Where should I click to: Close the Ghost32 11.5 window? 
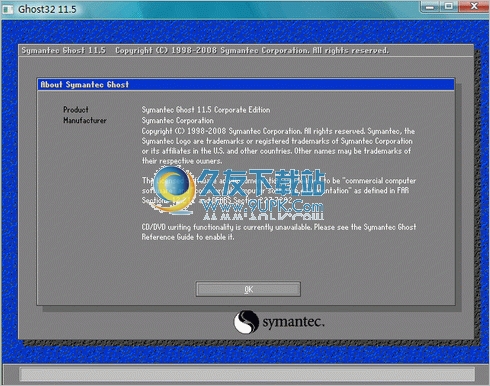point(474,7)
